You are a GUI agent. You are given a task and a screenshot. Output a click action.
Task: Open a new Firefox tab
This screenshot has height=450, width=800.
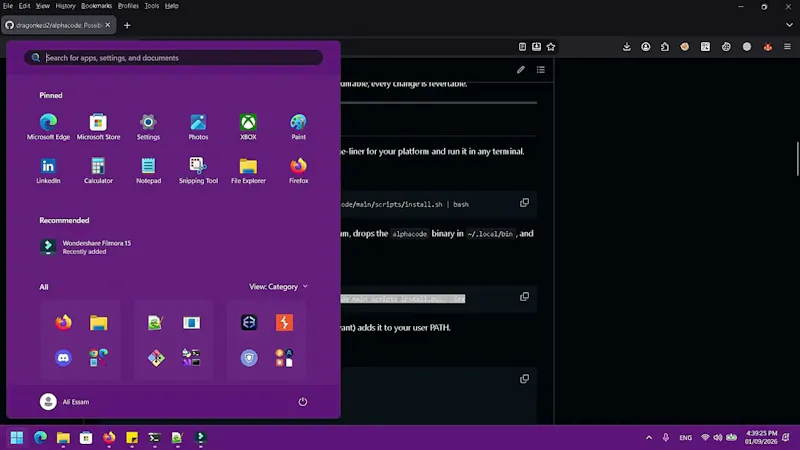pos(127,25)
